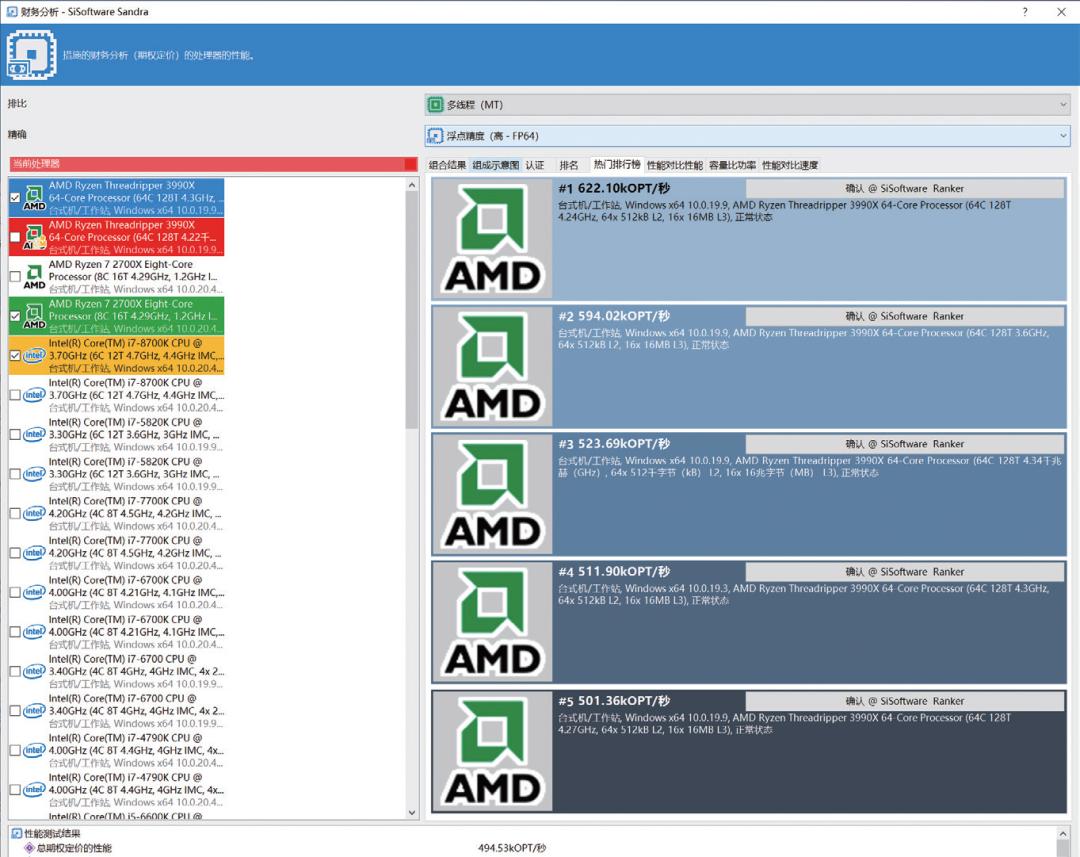Click the 494.53kOPT/秒 value in the bottom panel
The width and height of the screenshot is (1080, 857).
coord(512,848)
